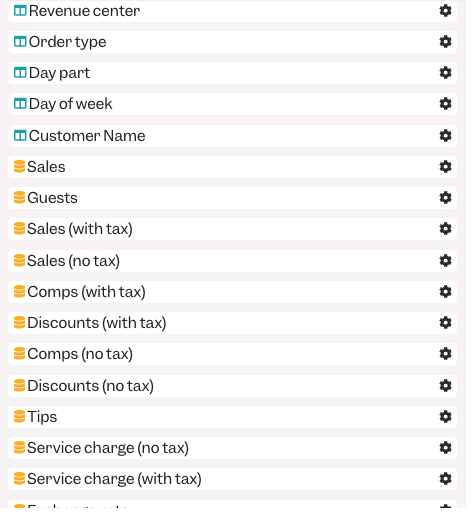Open Day of week settings gear
The image size is (471, 516).
point(445,104)
